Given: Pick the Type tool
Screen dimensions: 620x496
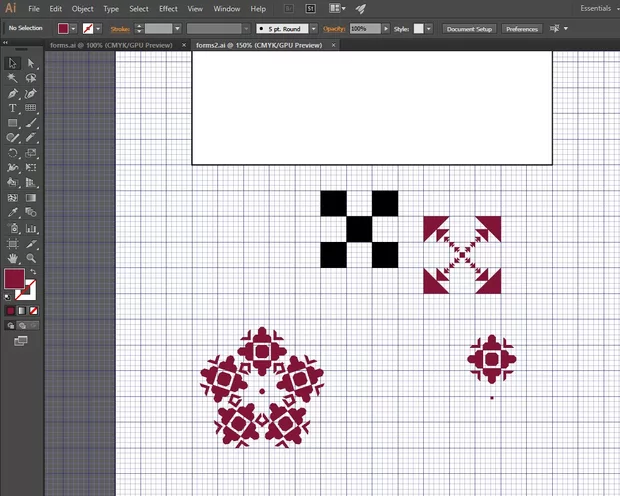Looking at the screenshot, I should [13, 108].
